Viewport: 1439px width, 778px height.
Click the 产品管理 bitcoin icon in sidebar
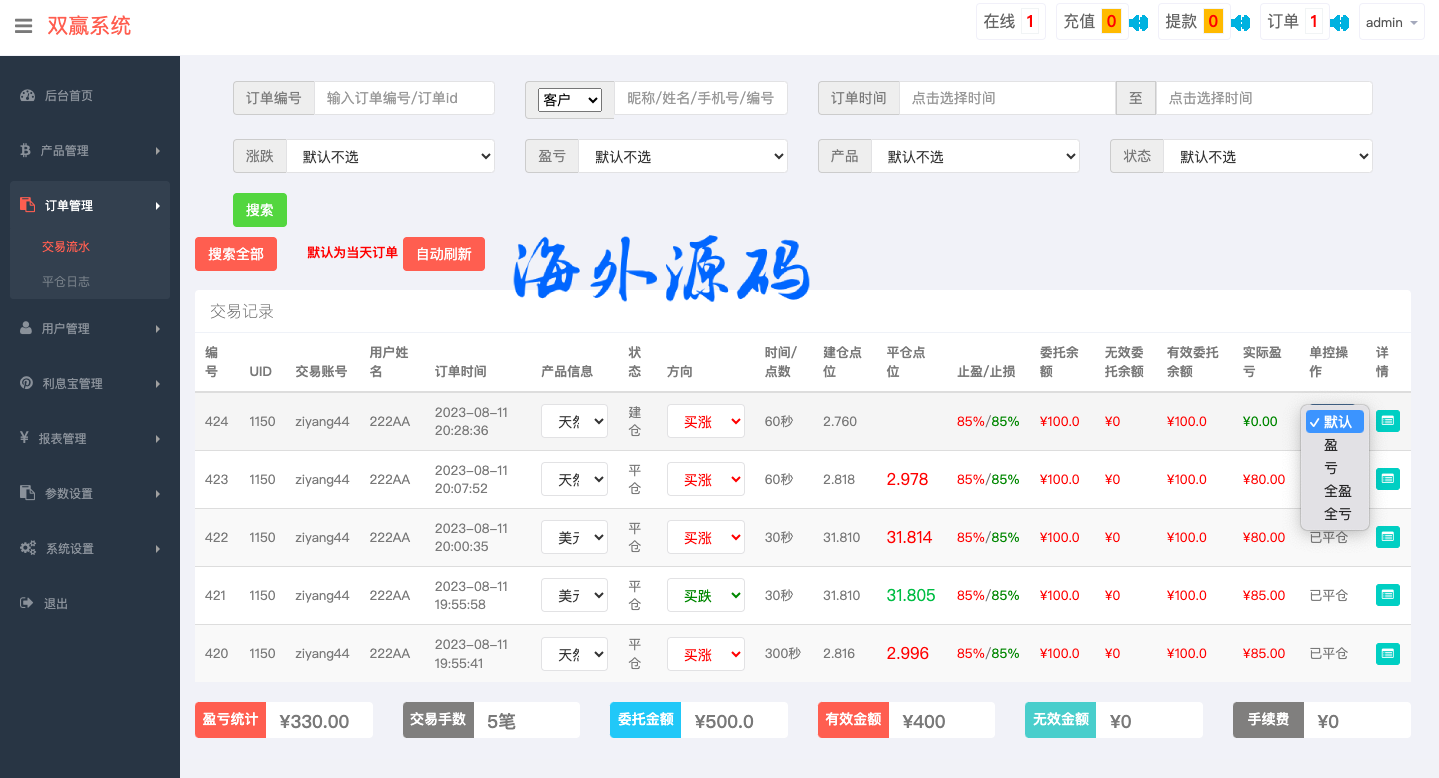[26, 151]
